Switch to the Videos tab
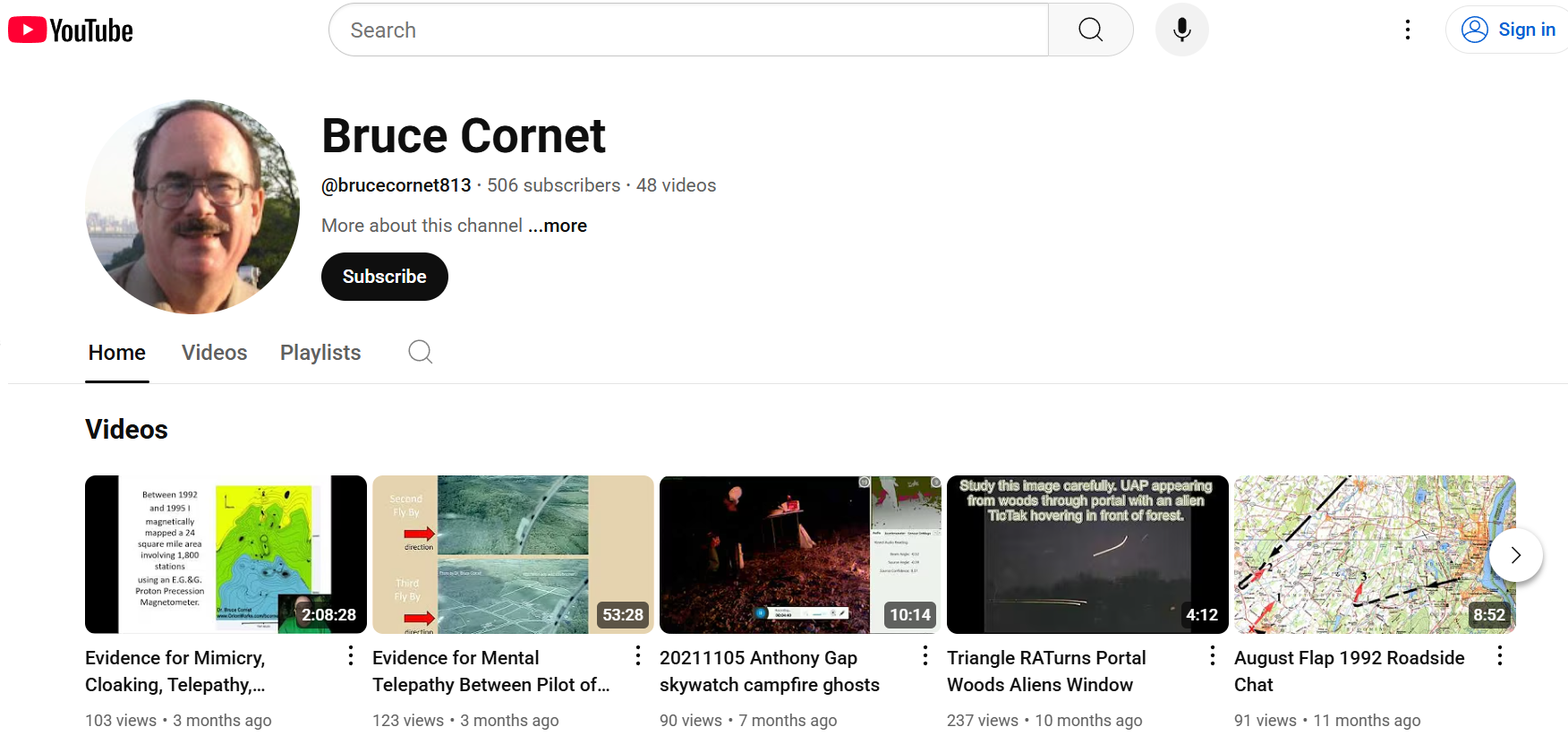 214,353
